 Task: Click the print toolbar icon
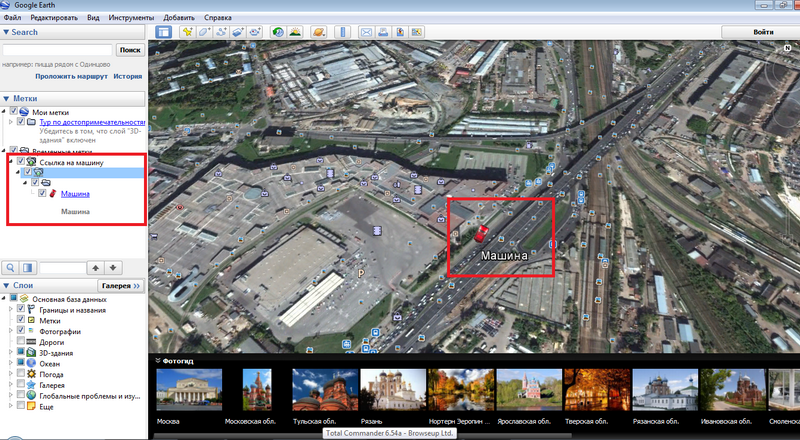pyautogui.click(x=383, y=33)
